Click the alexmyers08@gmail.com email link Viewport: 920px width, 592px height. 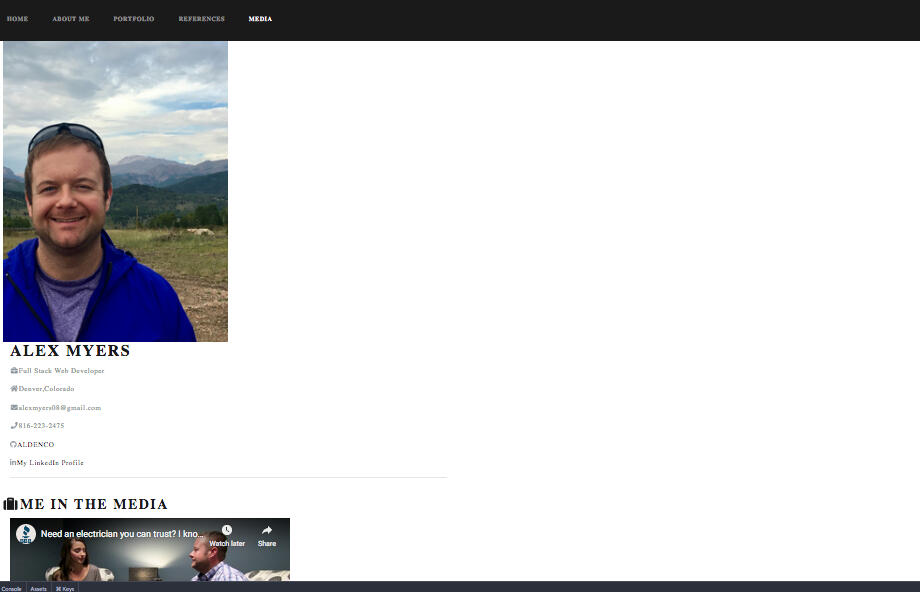tap(60, 407)
